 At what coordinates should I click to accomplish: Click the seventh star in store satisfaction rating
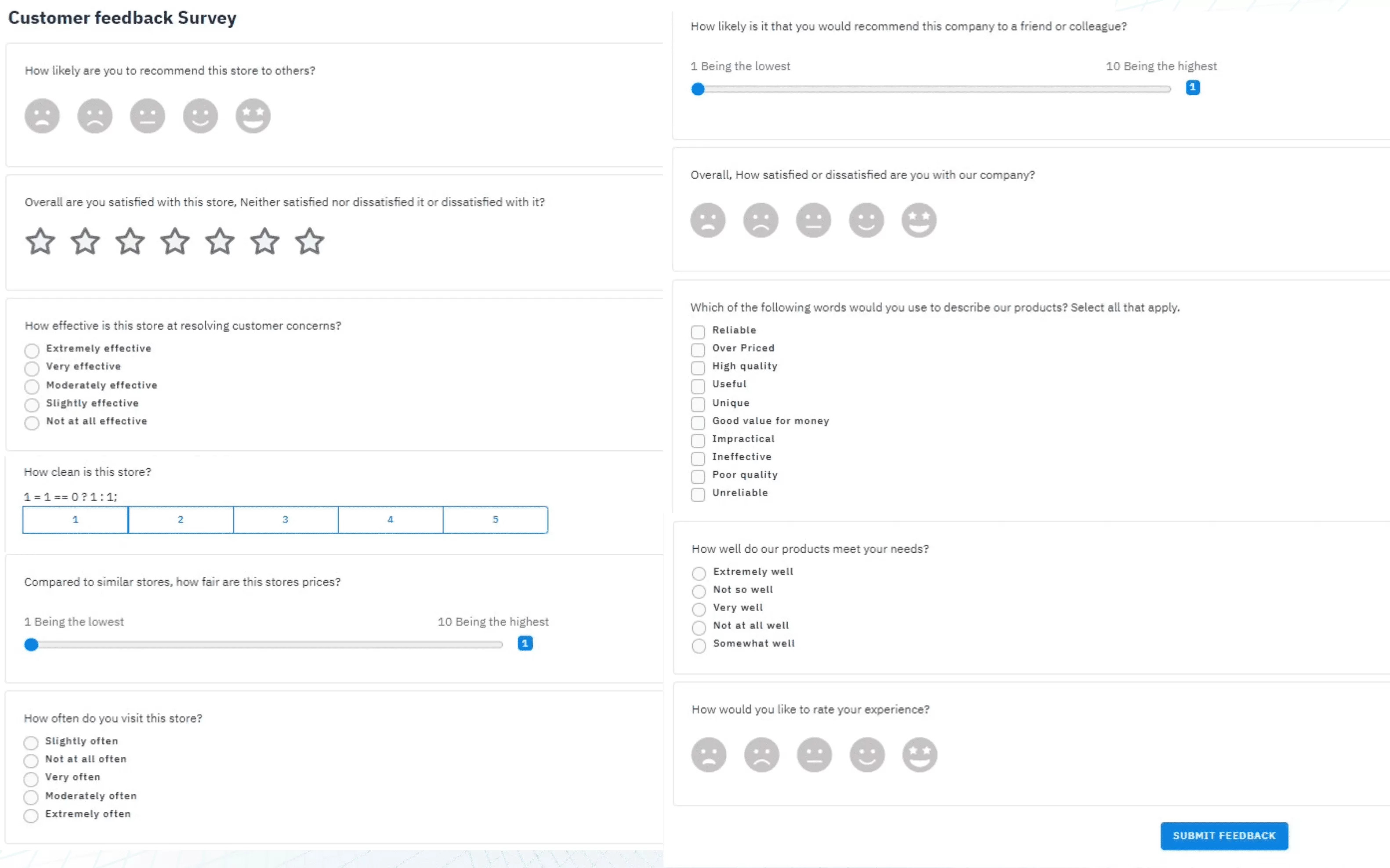(x=309, y=241)
